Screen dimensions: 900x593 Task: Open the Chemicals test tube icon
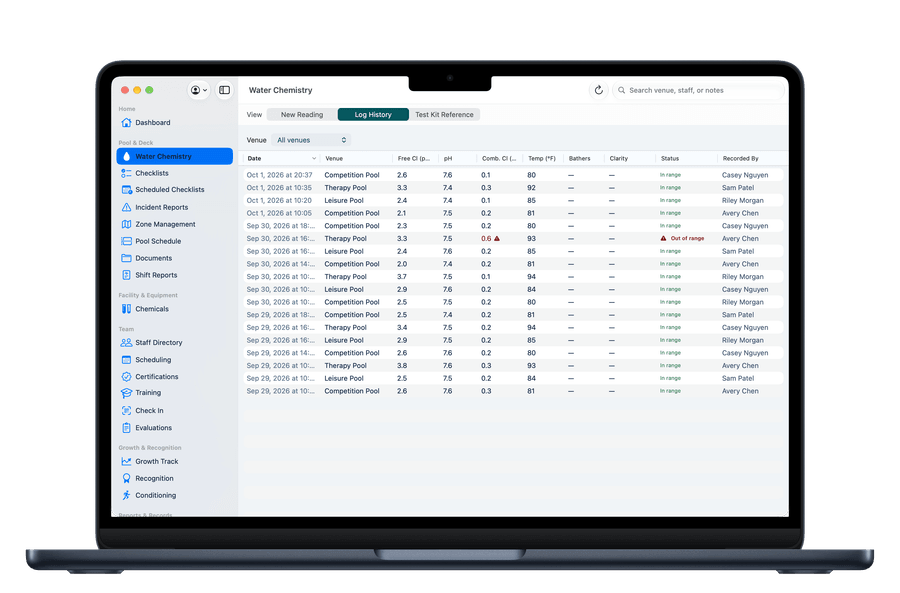[126, 309]
